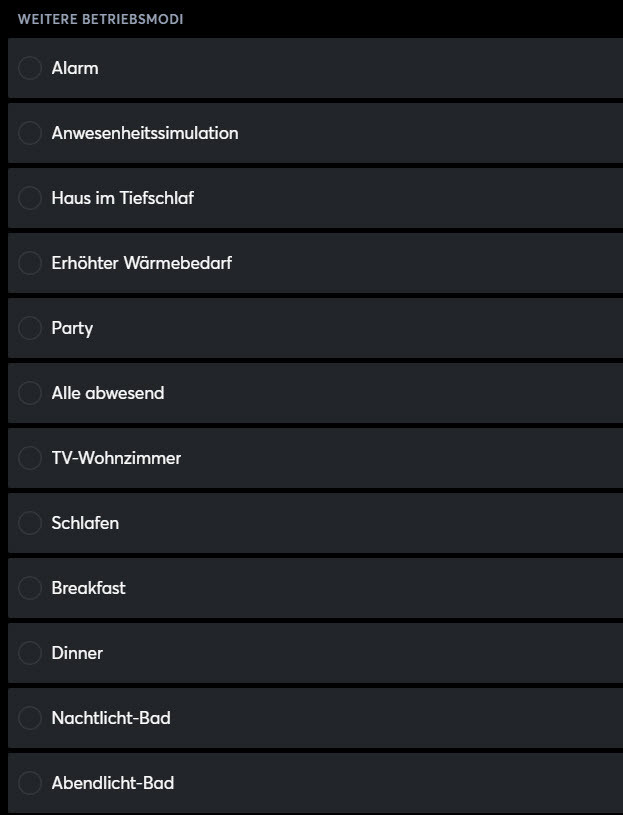623x815 pixels.
Task: Click the Dinner label text
Action: pyautogui.click(x=77, y=653)
